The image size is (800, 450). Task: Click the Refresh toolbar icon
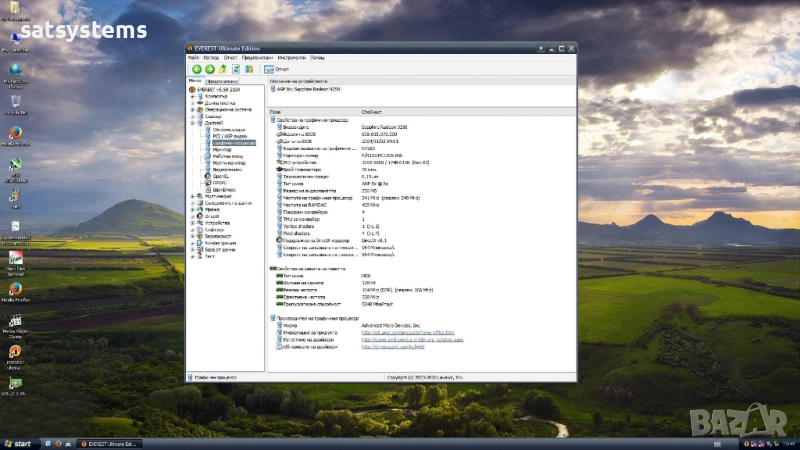click(235, 69)
